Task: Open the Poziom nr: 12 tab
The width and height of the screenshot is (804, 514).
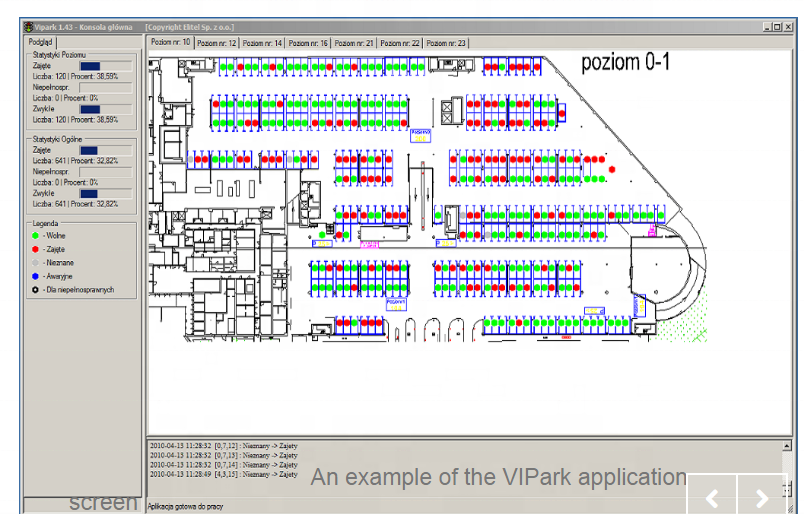Action: (x=216, y=44)
